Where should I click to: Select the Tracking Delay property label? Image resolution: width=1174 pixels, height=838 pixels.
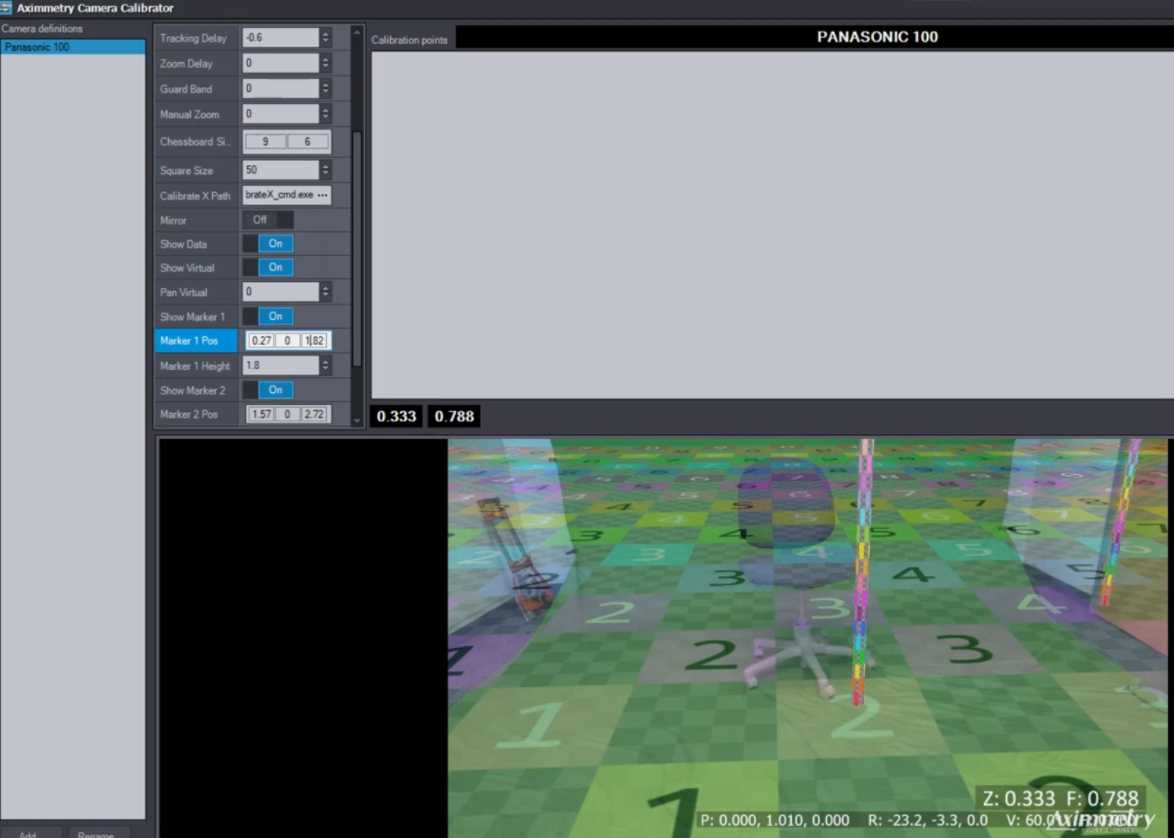[x=193, y=38]
